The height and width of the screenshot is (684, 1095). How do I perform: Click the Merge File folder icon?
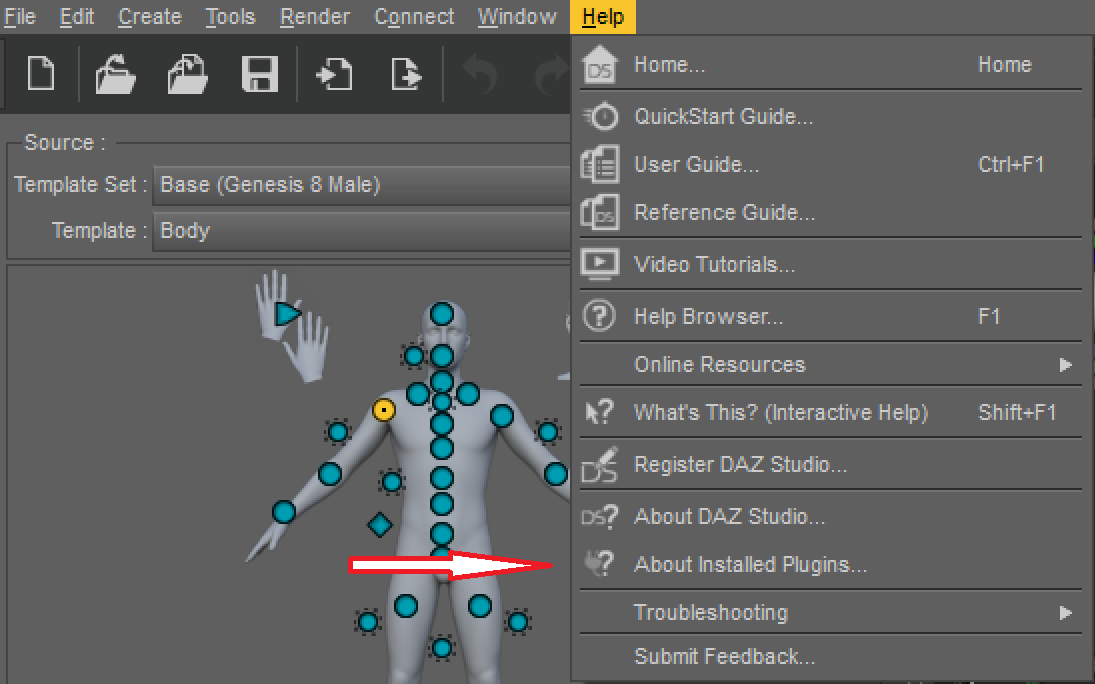click(187, 74)
